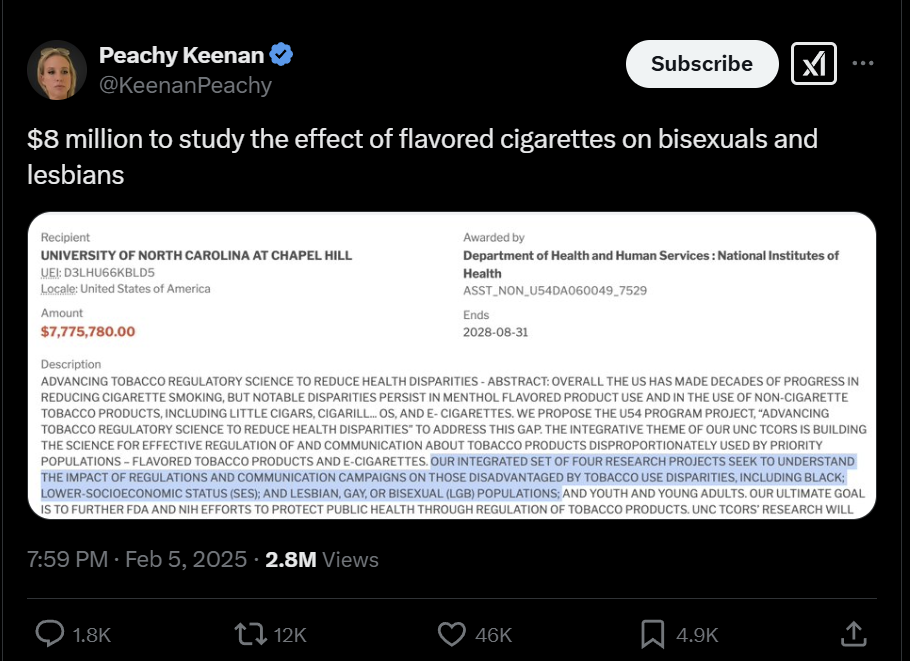Screen dimensions: 910x661
Task: Open the share arrow icon
Action: click(x=853, y=634)
